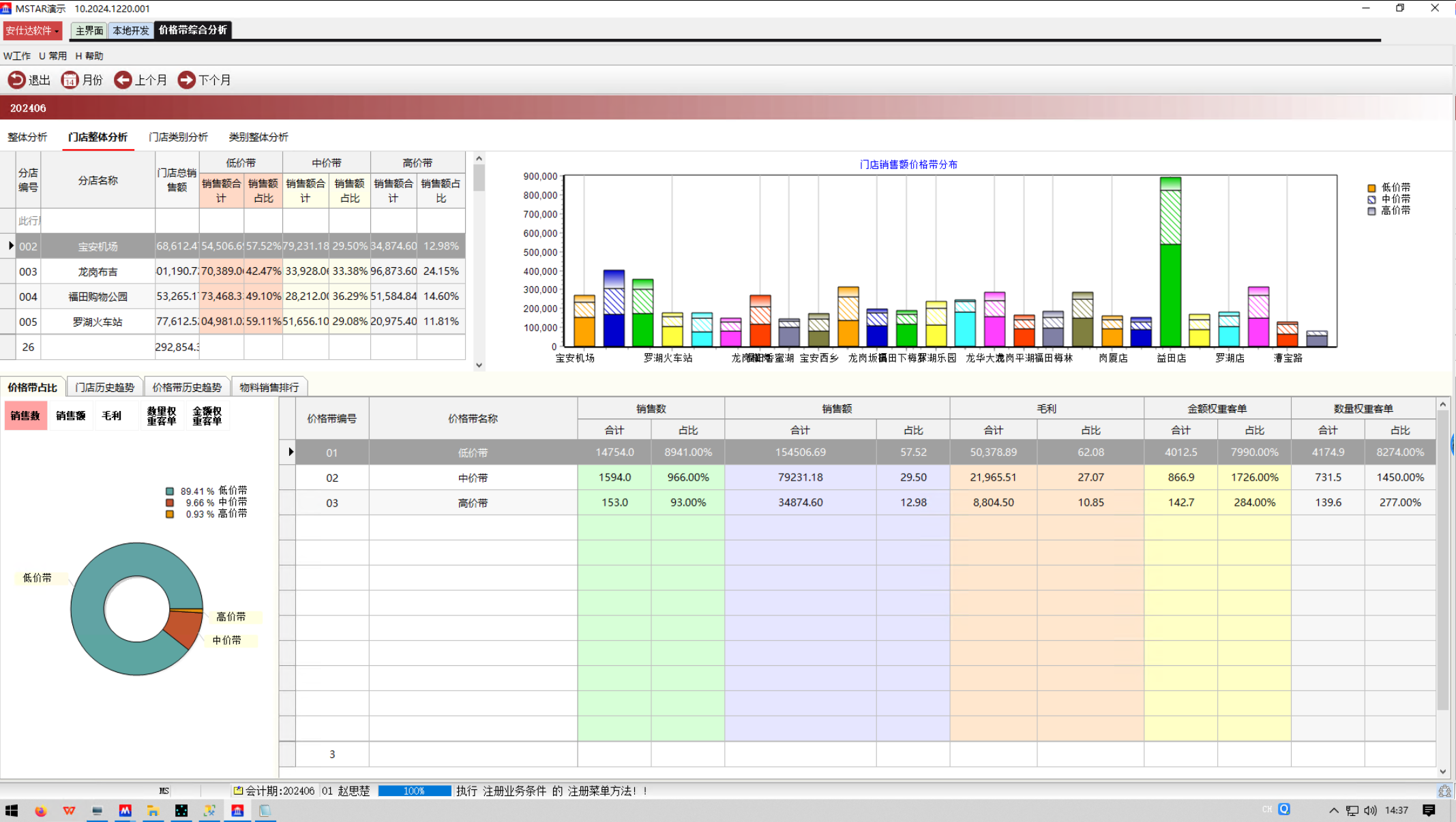
Task: Open Firefox from the taskbar
Action: tap(40, 810)
